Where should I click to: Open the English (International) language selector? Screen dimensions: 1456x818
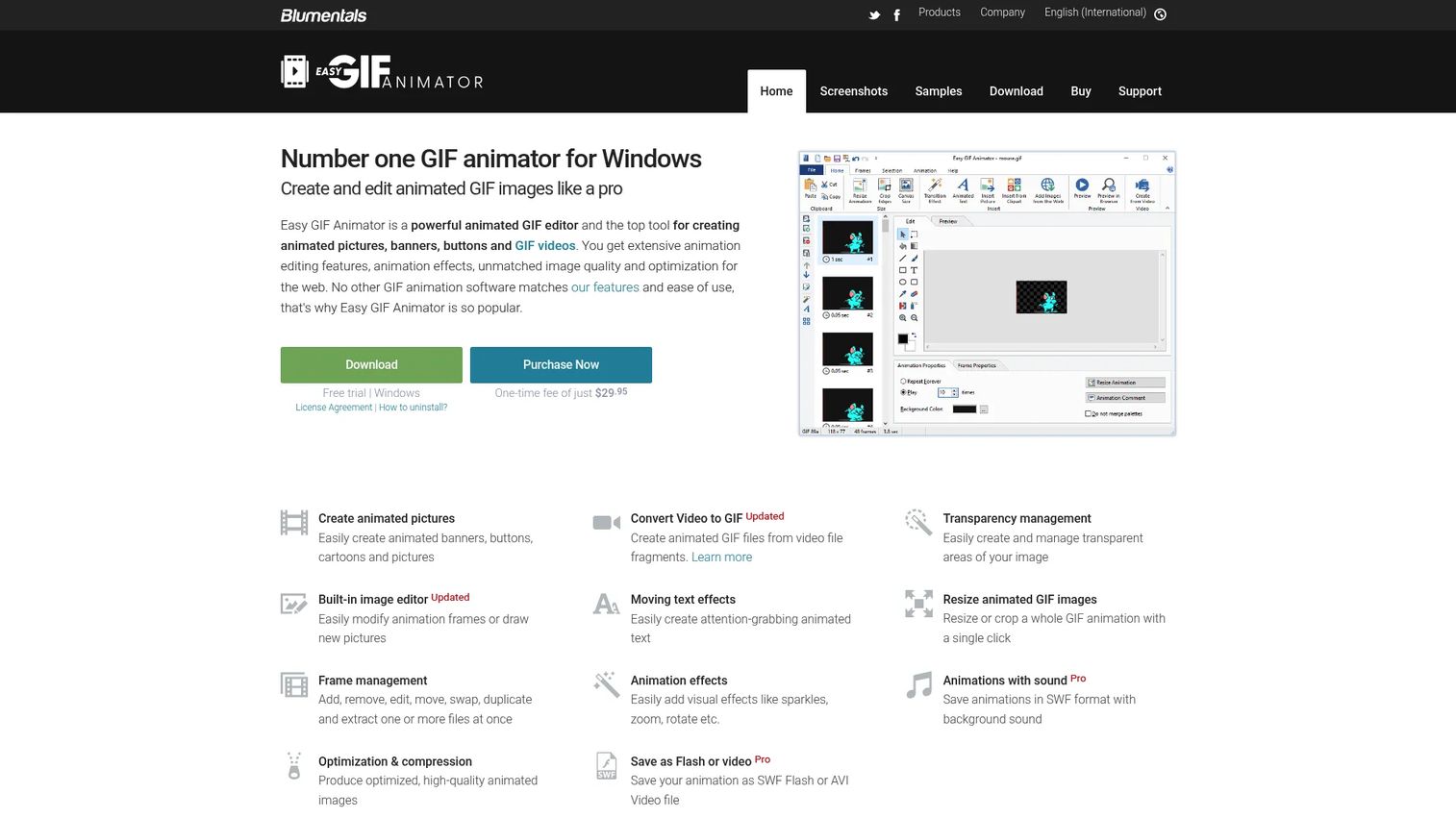coord(1105,13)
